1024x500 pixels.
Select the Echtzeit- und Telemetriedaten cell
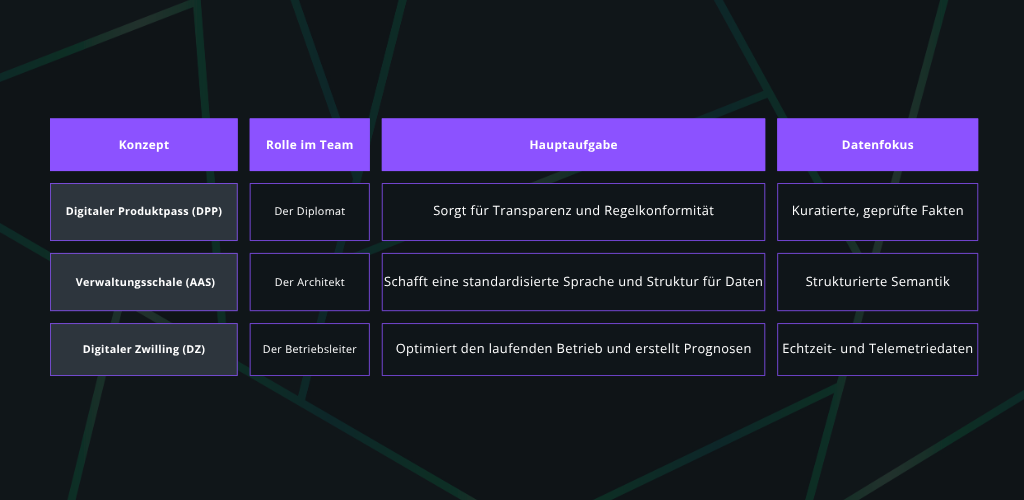877,349
